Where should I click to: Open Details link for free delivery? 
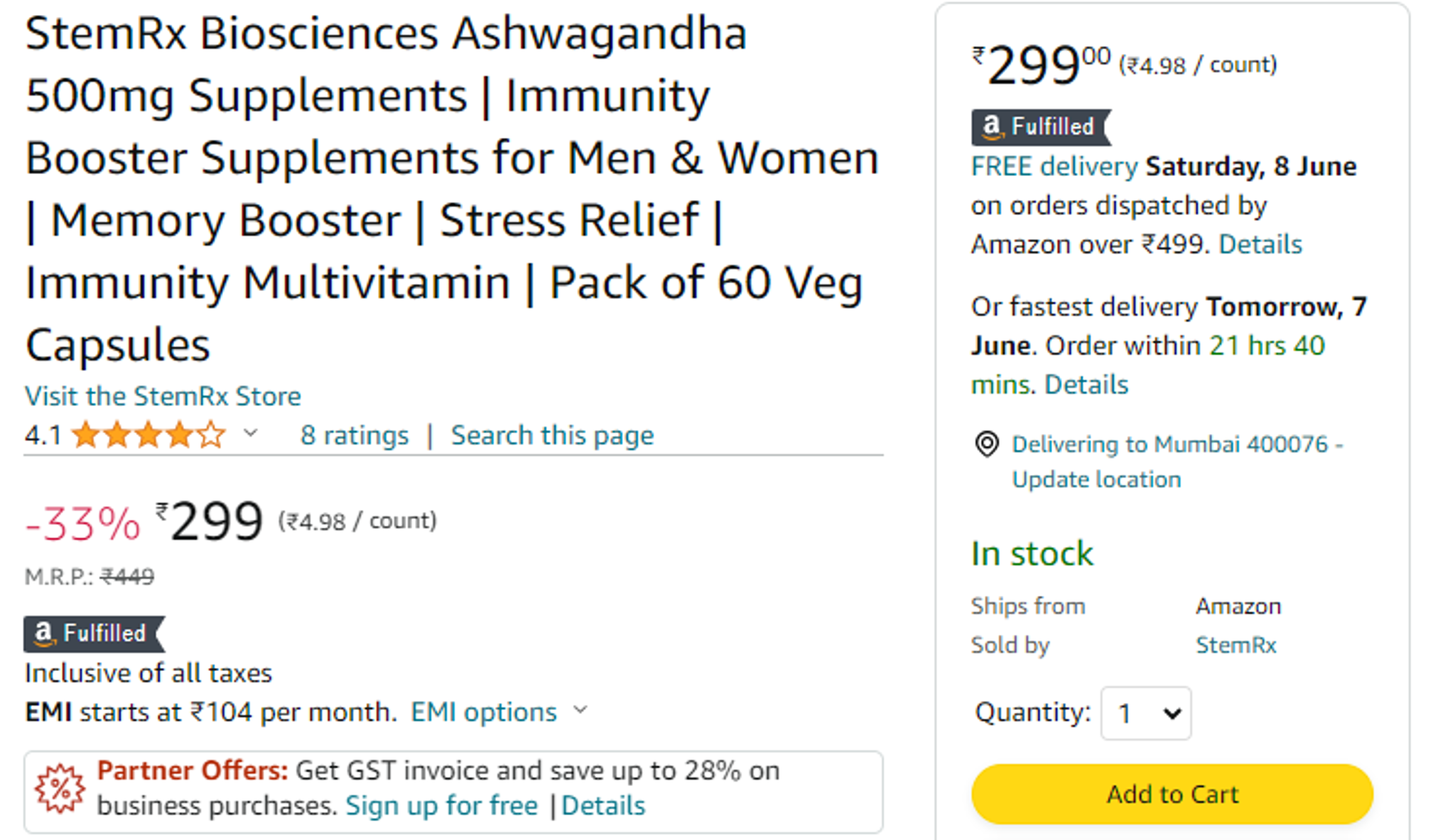[1260, 244]
